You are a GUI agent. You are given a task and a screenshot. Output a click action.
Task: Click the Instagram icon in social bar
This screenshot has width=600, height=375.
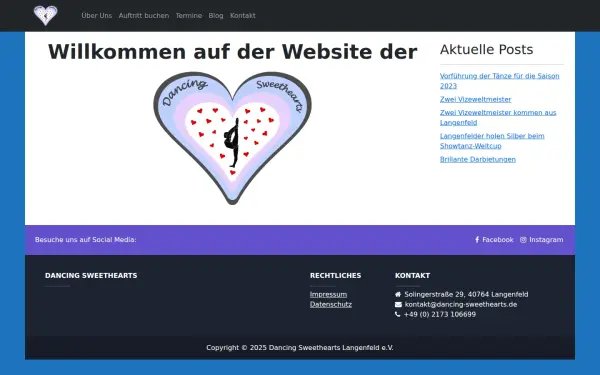pos(523,240)
